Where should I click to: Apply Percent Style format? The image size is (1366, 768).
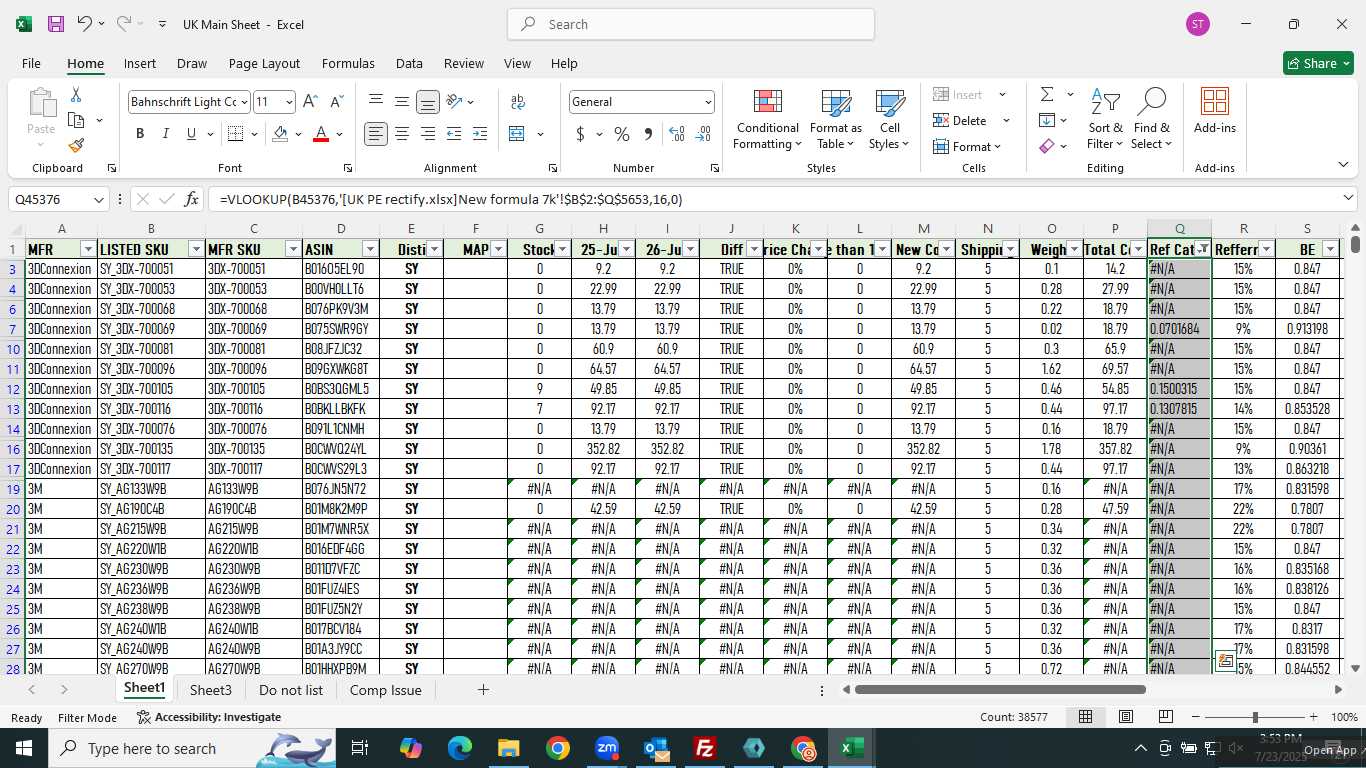click(x=622, y=134)
